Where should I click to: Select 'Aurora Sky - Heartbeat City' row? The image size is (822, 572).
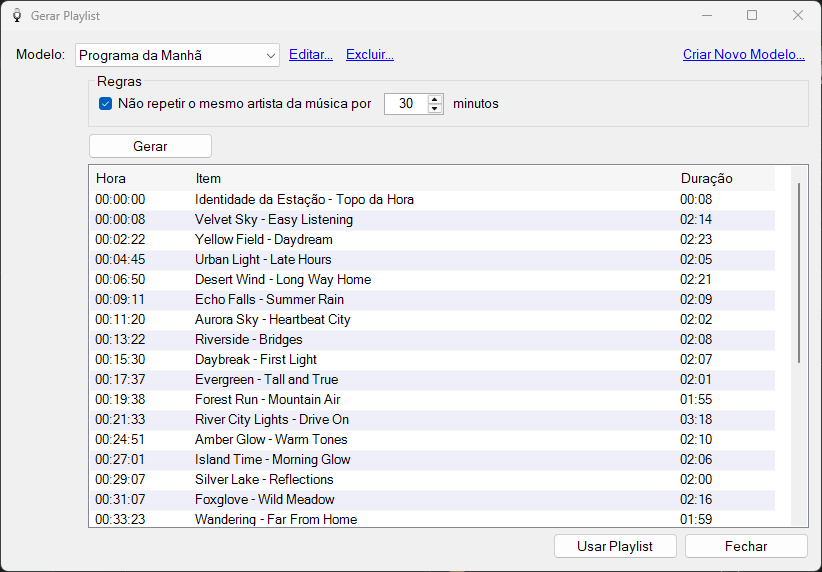(432, 319)
